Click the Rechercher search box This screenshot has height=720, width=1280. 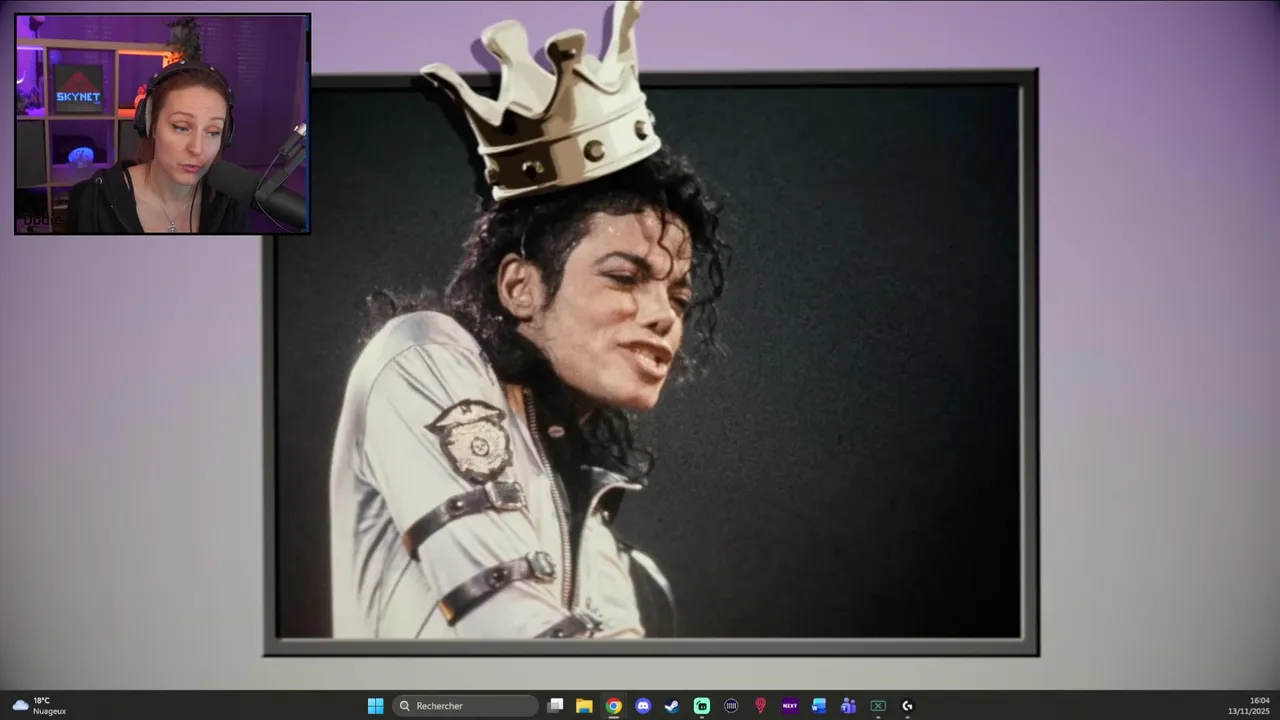pos(466,706)
